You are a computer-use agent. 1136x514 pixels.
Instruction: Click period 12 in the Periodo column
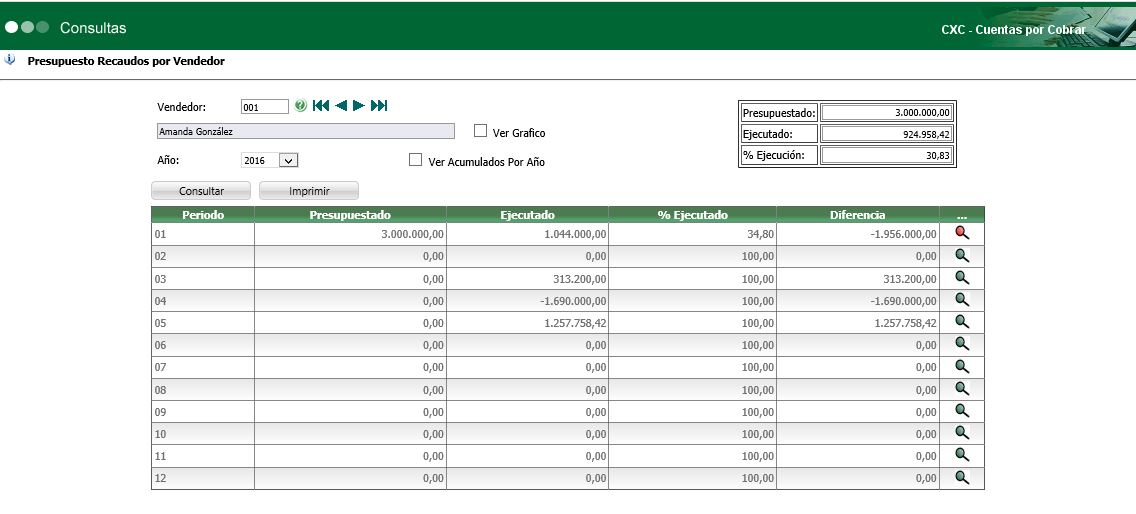coord(203,478)
